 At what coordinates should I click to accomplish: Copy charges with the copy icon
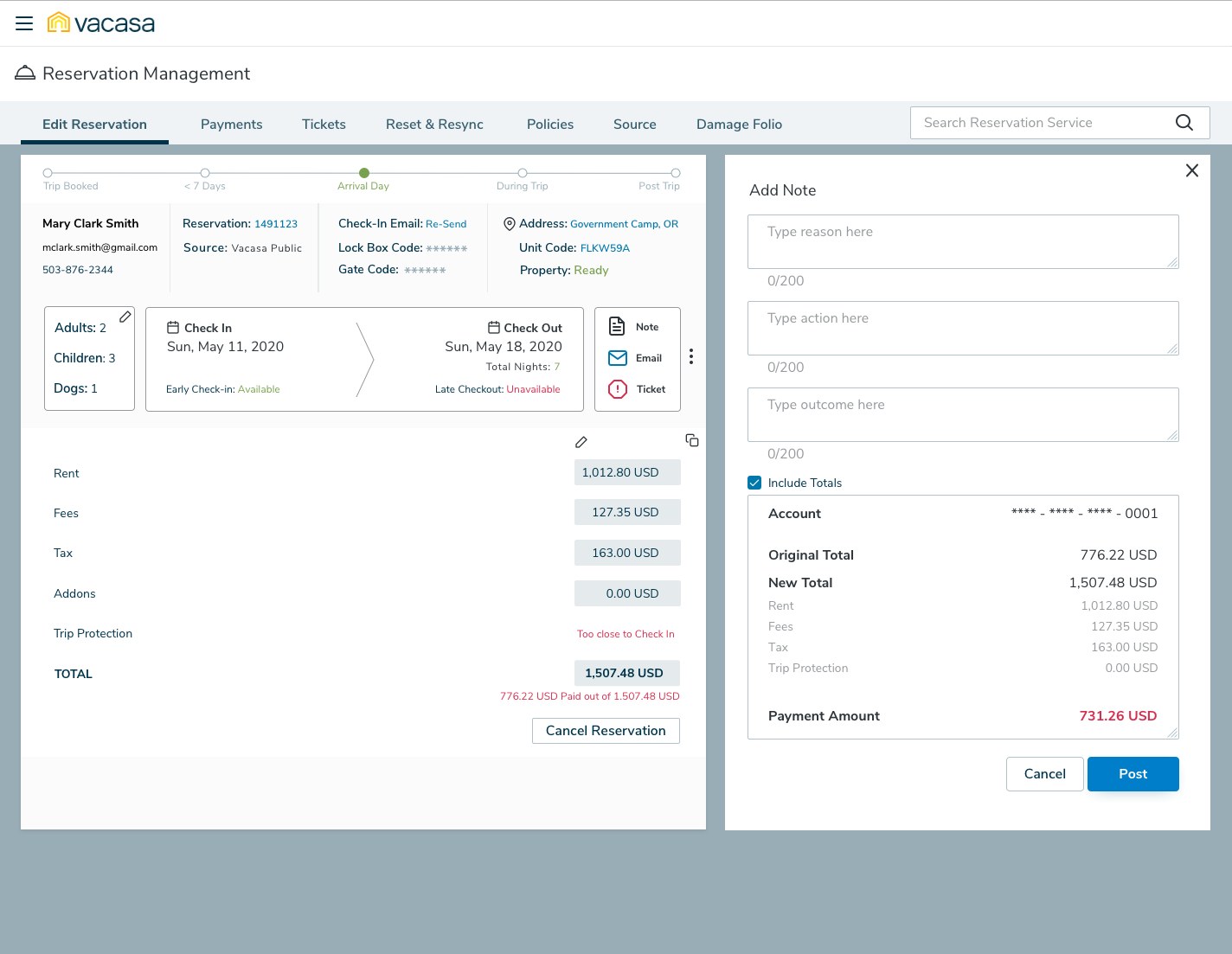(692, 440)
